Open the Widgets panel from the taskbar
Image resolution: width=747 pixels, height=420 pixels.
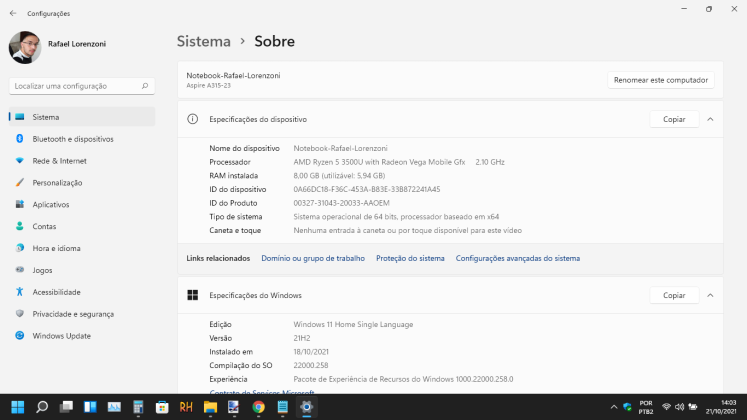click(90, 407)
